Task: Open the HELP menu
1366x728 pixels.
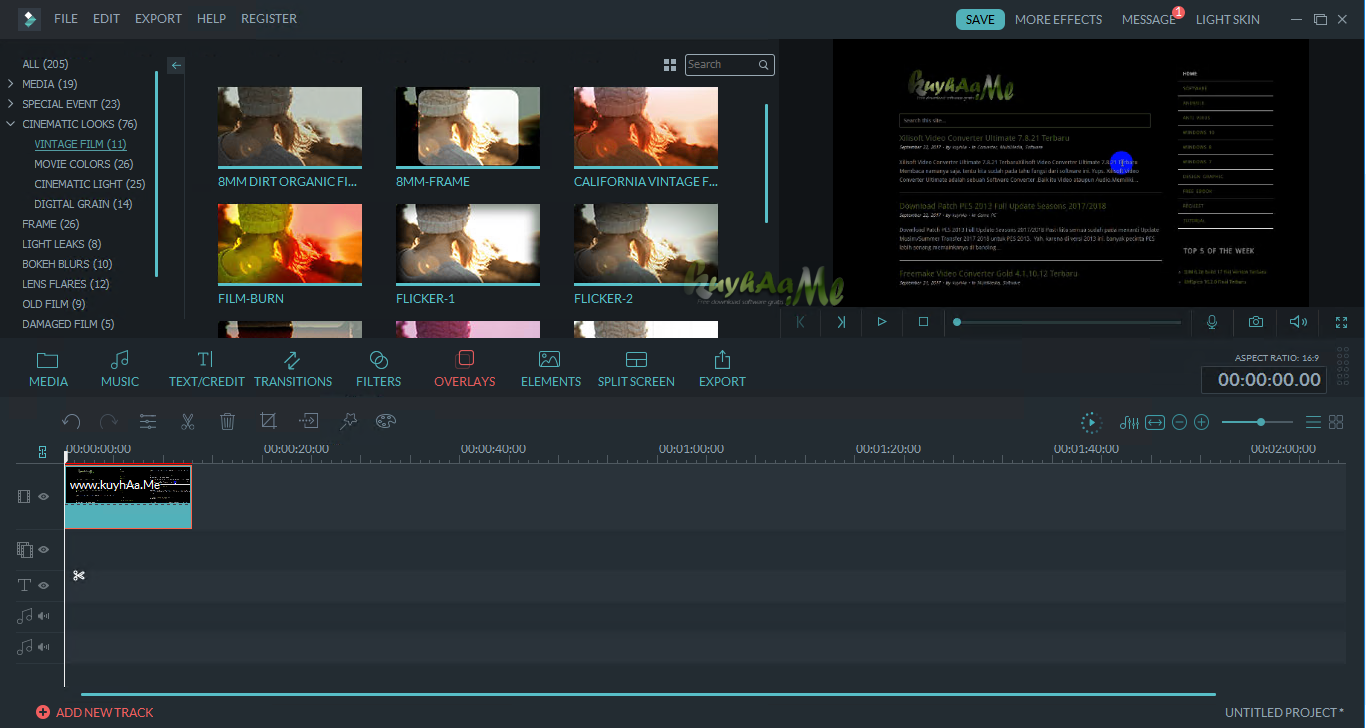Action: pyautogui.click(x=211, y=19)
